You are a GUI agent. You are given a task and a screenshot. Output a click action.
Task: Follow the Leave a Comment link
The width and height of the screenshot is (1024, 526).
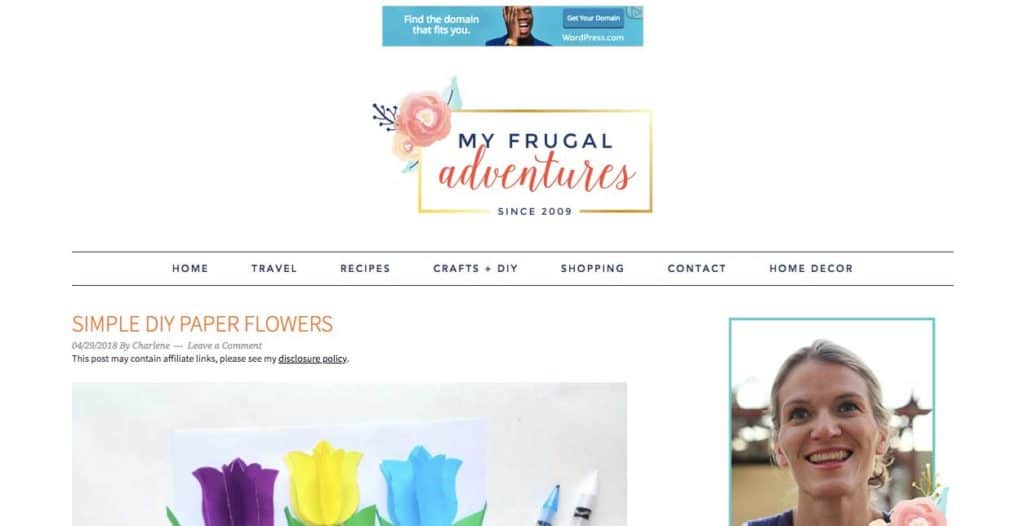point(225,346)
